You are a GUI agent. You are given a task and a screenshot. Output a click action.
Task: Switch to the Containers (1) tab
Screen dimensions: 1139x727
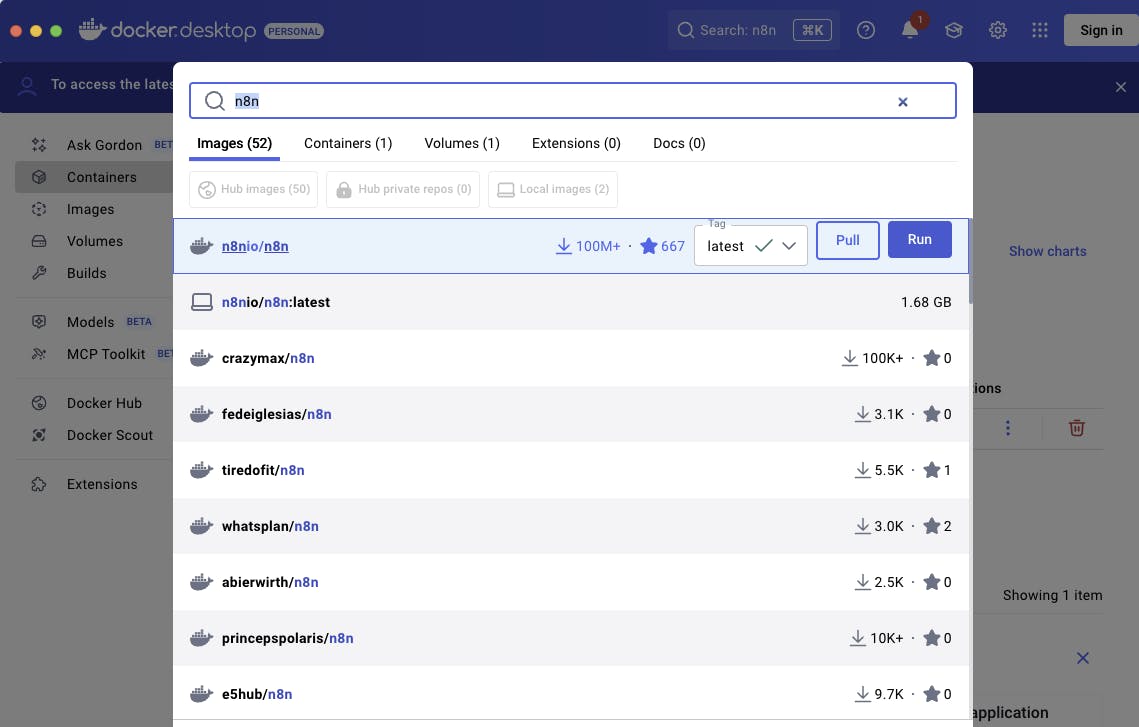(348, 143)
